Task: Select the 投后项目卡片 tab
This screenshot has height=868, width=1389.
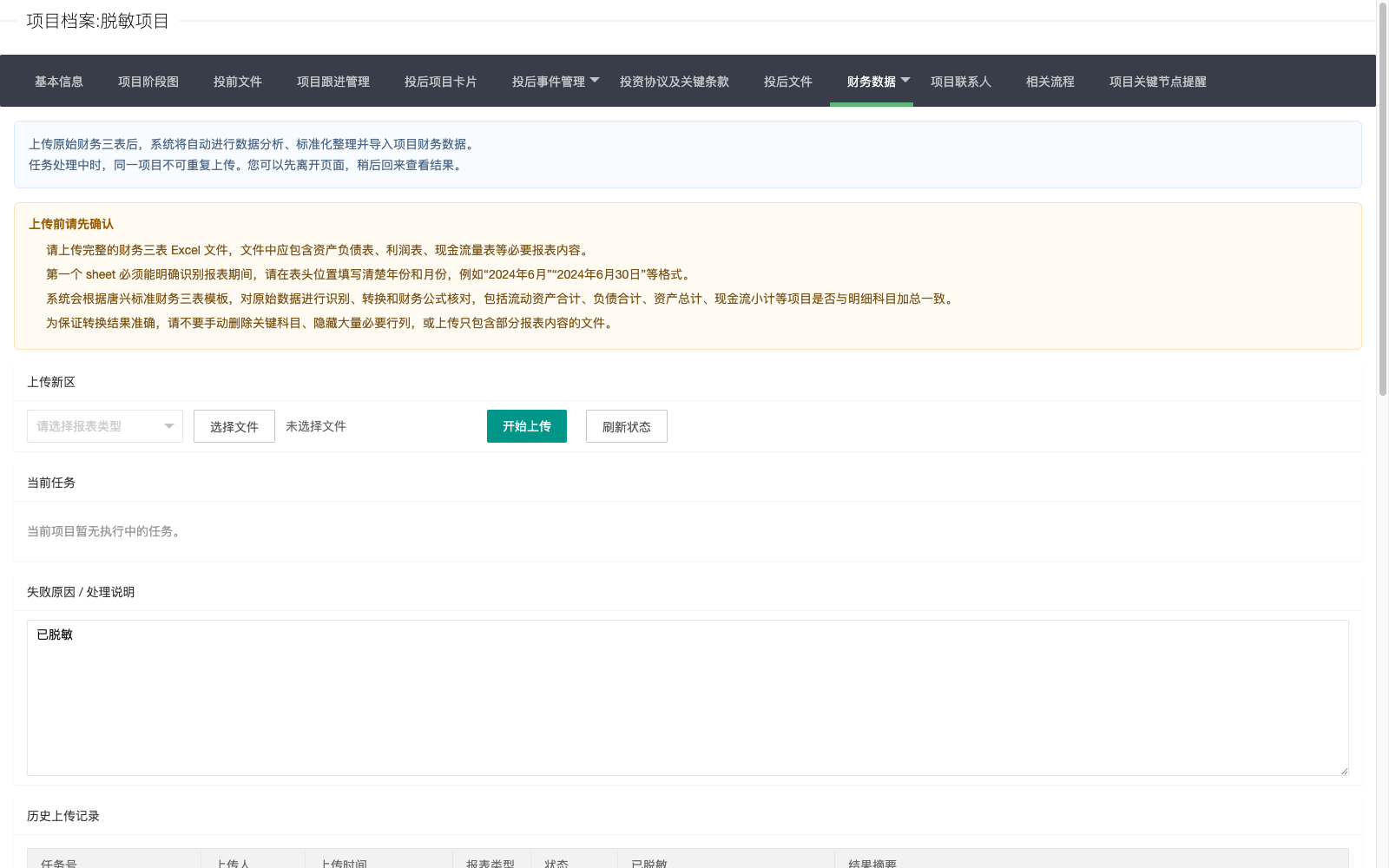Action: coord(441,82)
